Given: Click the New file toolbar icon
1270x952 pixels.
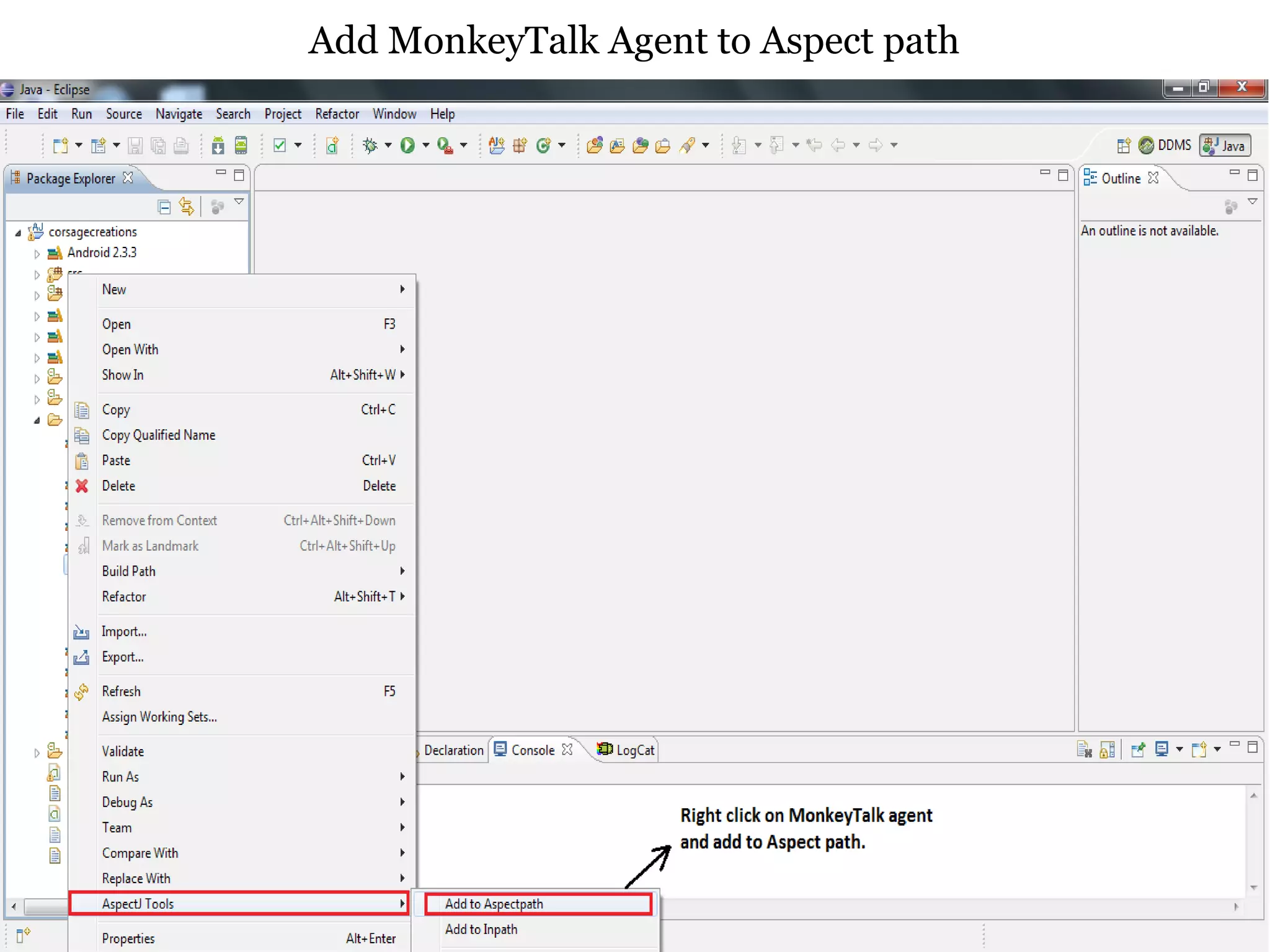Looking at the screenshot, I should pyautogui.click(x=60, y=146).
